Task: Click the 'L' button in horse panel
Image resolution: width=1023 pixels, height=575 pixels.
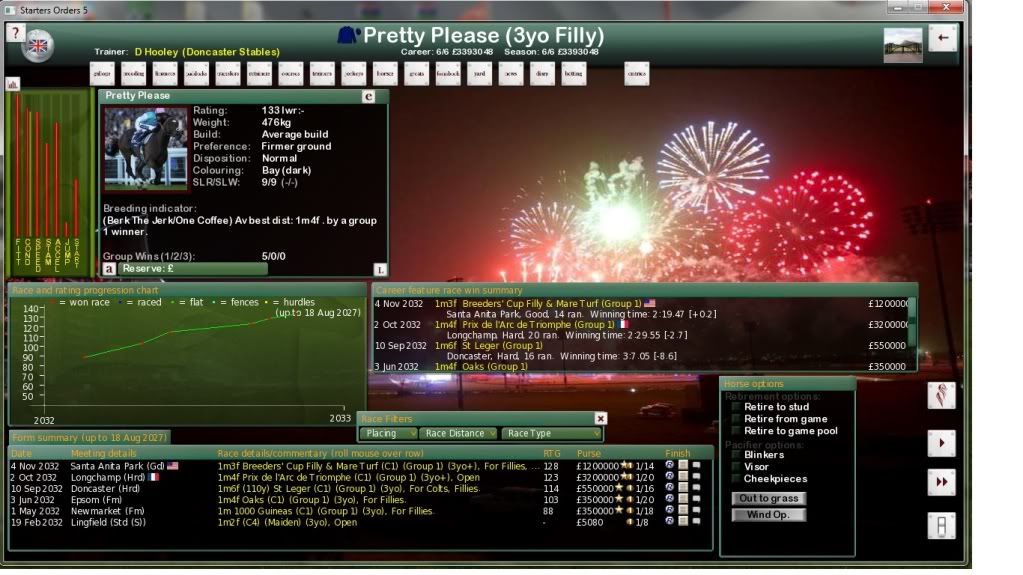Action: [x=380, y=269]
